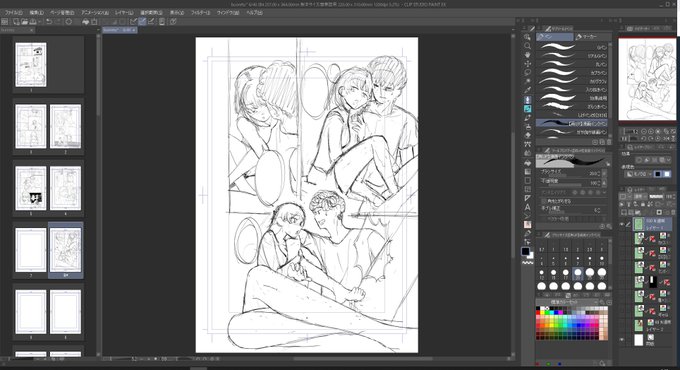Click Fill bucket icon in command bar
680x370 pixels.
(85, 21)
